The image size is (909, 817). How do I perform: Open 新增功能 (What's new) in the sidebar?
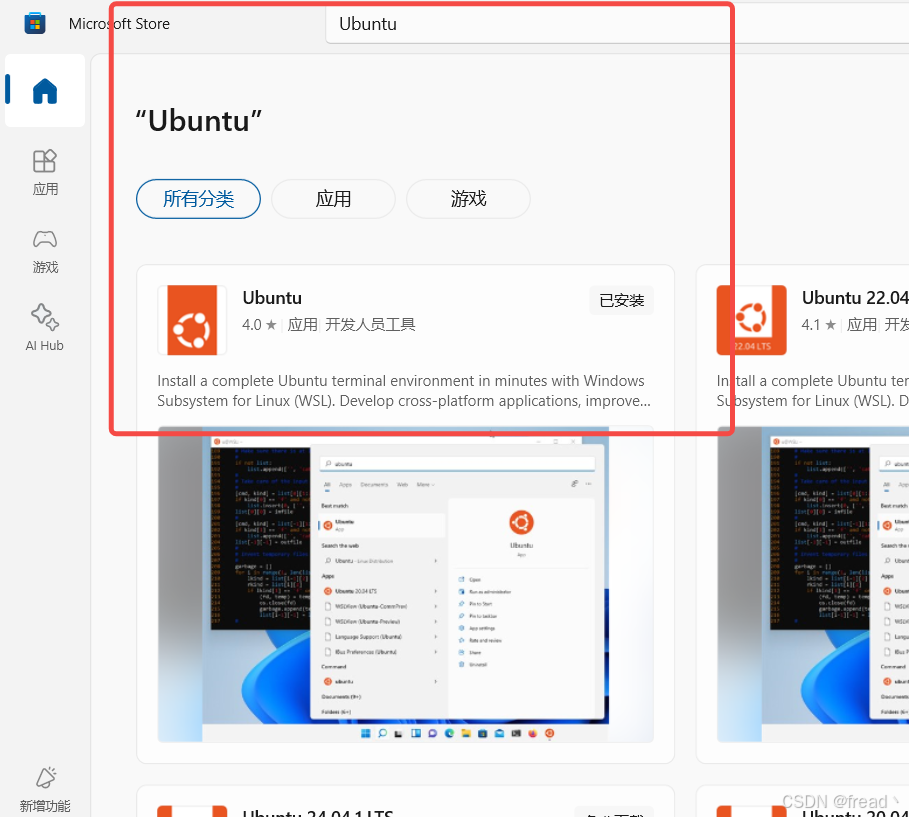point(45,790)
